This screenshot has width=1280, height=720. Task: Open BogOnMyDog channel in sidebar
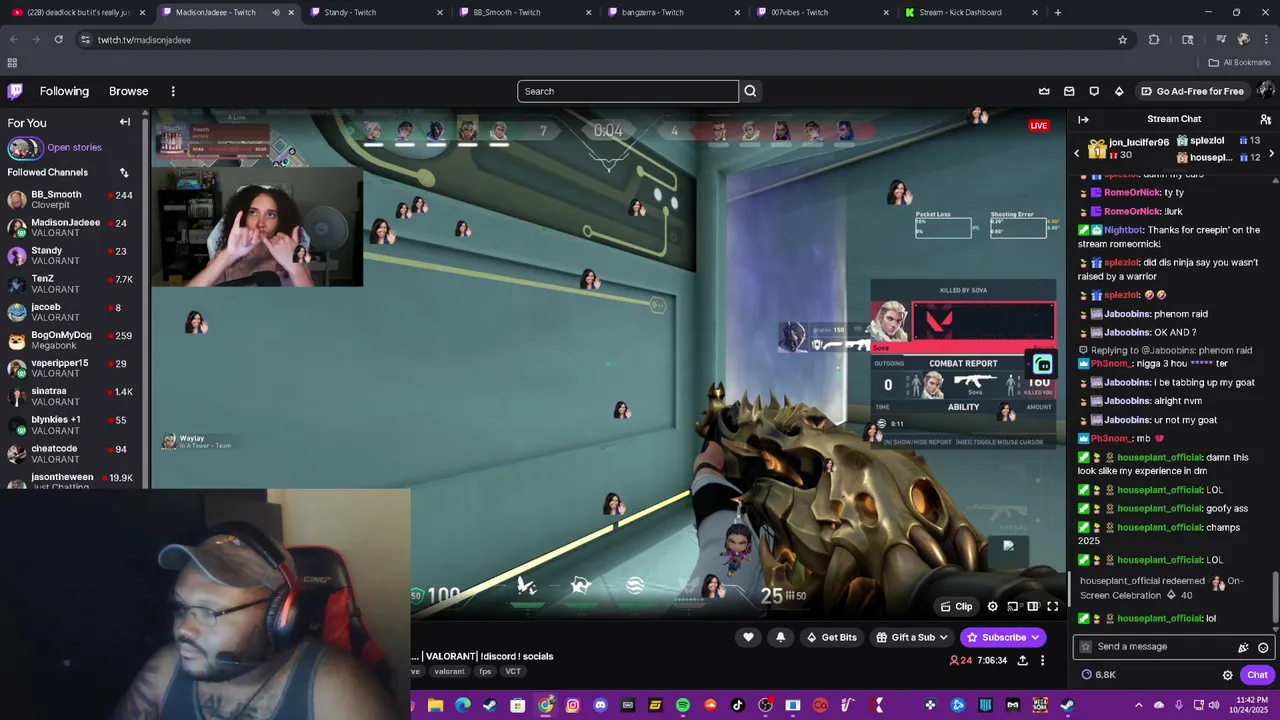[x=74, y=340]
